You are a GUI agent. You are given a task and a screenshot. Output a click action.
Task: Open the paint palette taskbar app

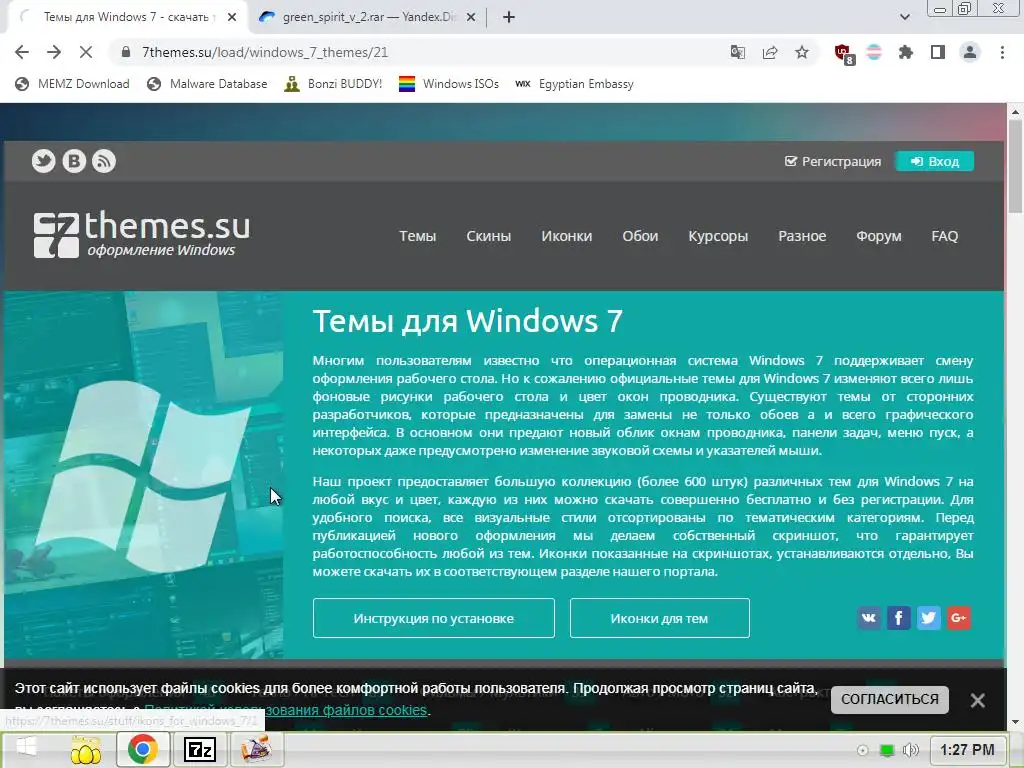pos(257,749)
